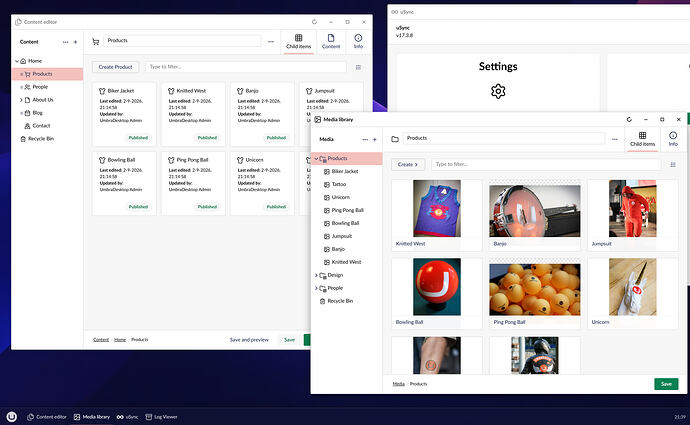Open Info tab in Content editor

[358, 42]
